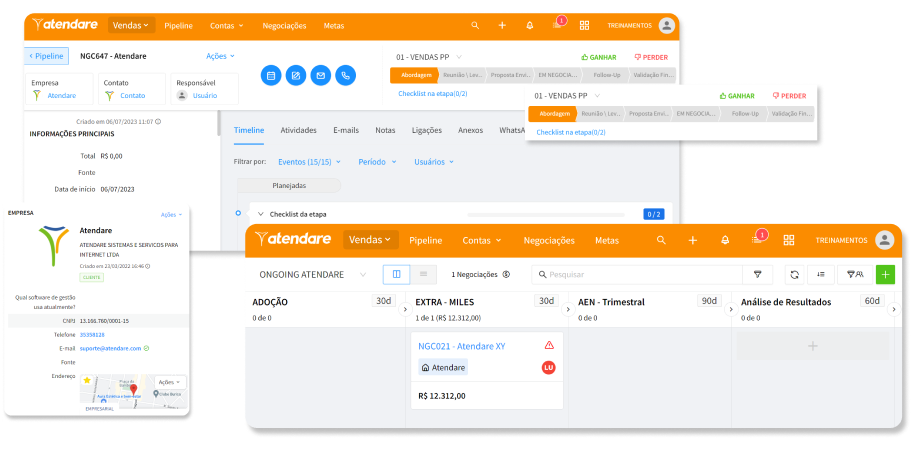The height and width of the screenshot is (449, 921).
Task: Switch to the E-mails tab
Action: (346, 130)
